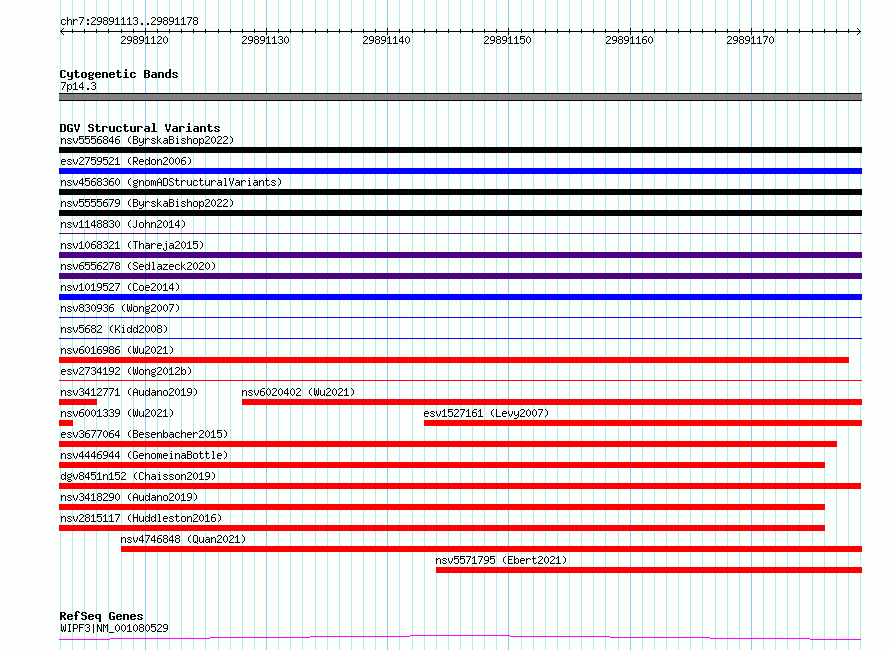Click the WIPF3|NM_001080529 gene label
The width and height of the screenshot is (890, 650).
(114, 628)
